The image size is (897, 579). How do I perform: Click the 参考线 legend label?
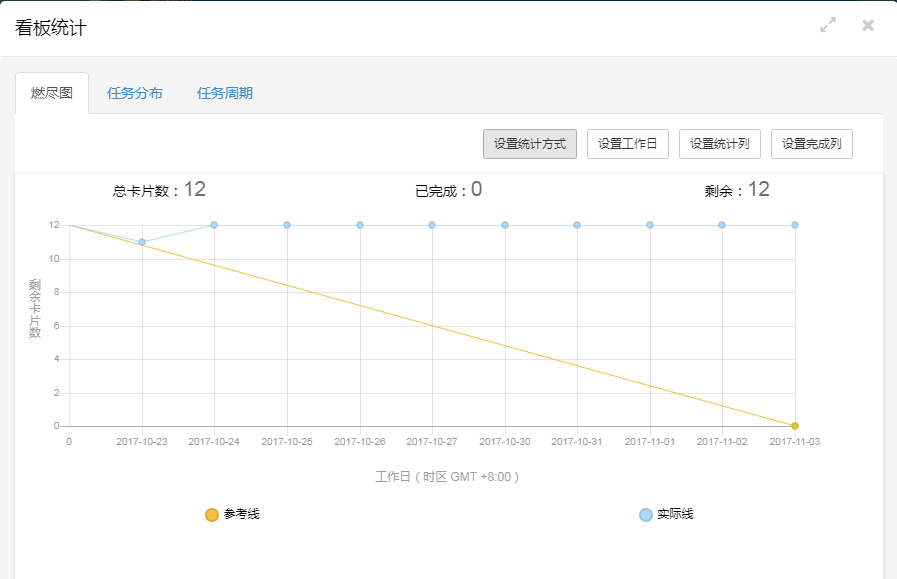point(241,514)
